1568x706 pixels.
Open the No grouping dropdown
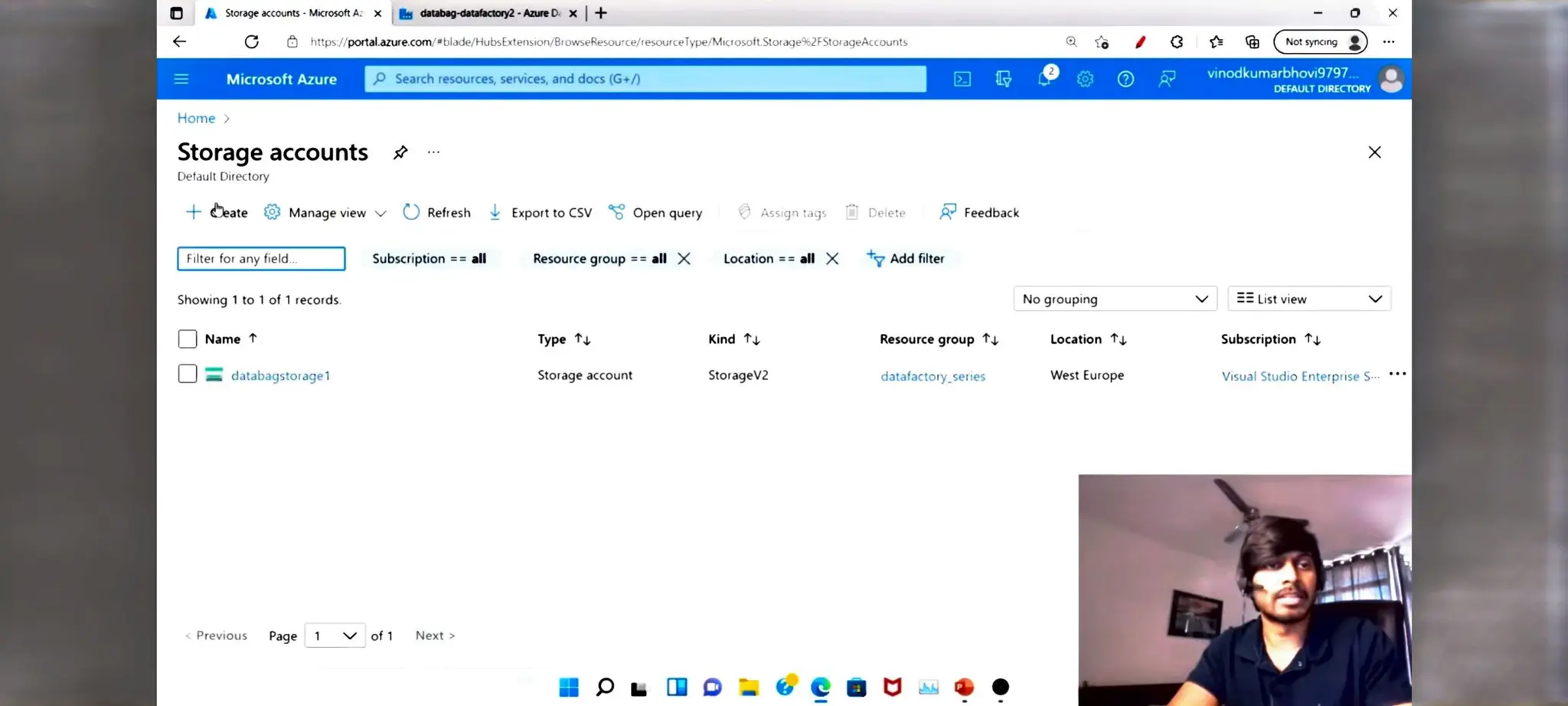pos(1115,299)
